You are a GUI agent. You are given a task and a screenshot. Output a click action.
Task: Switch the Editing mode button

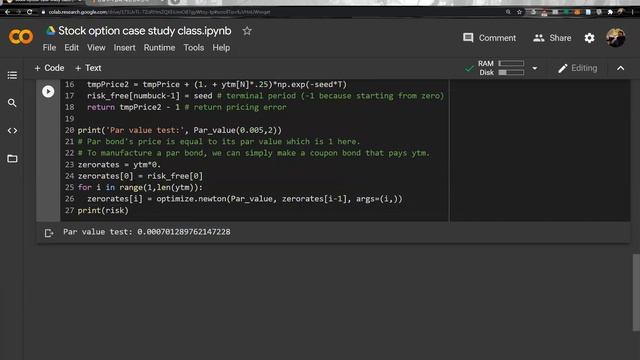(578, 68)
